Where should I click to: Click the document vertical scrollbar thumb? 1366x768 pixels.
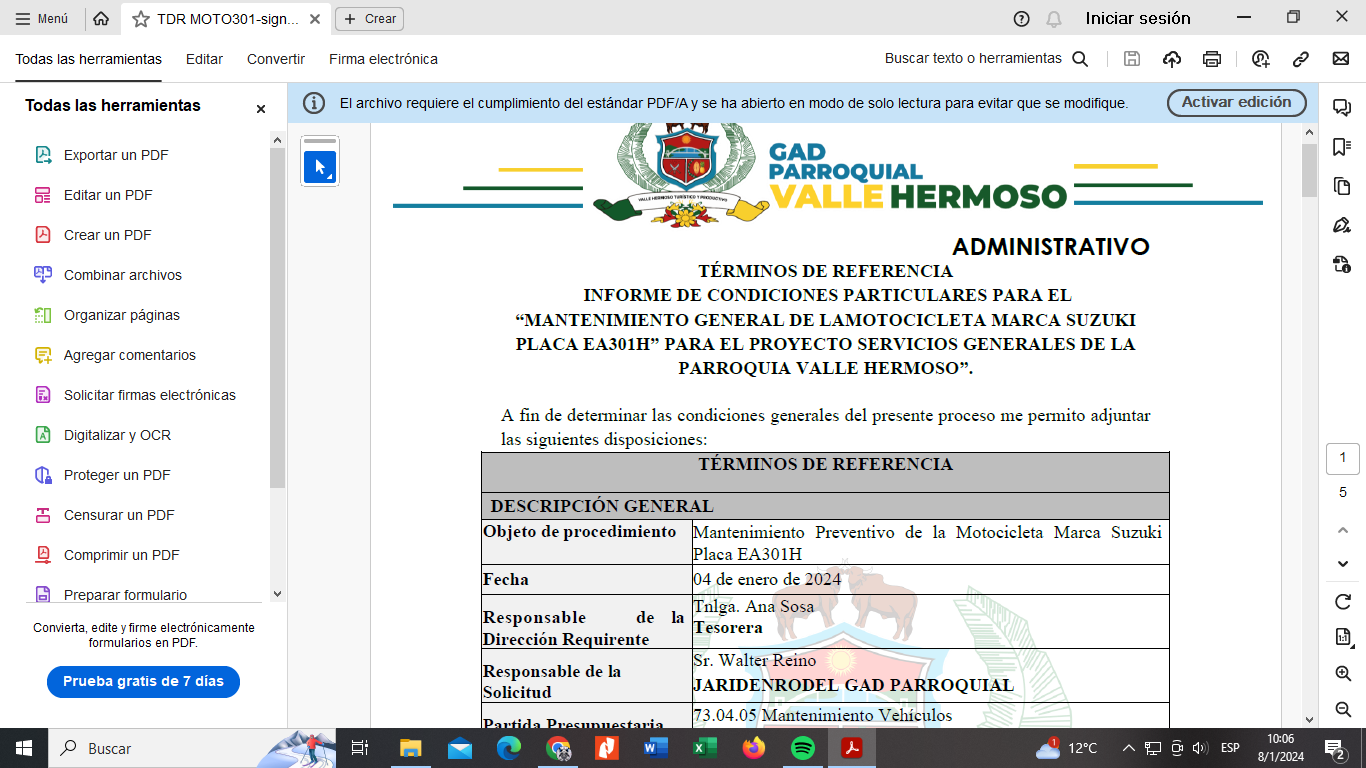[1309, 170]
